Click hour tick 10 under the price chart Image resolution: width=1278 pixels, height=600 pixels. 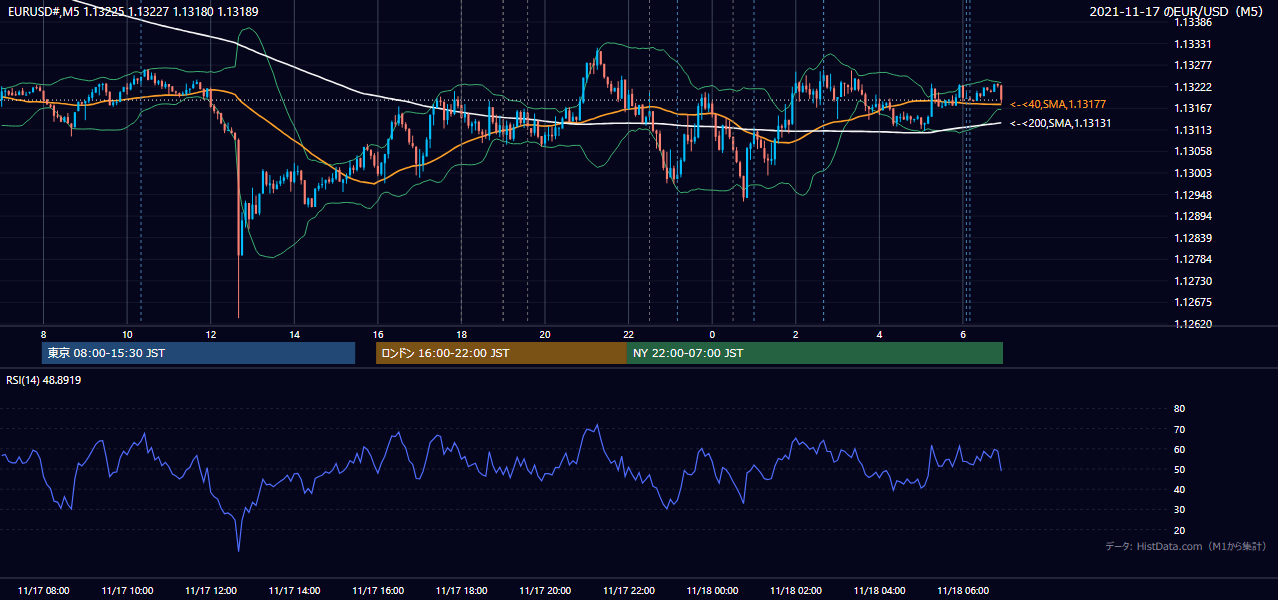click(x=127, y=334)
